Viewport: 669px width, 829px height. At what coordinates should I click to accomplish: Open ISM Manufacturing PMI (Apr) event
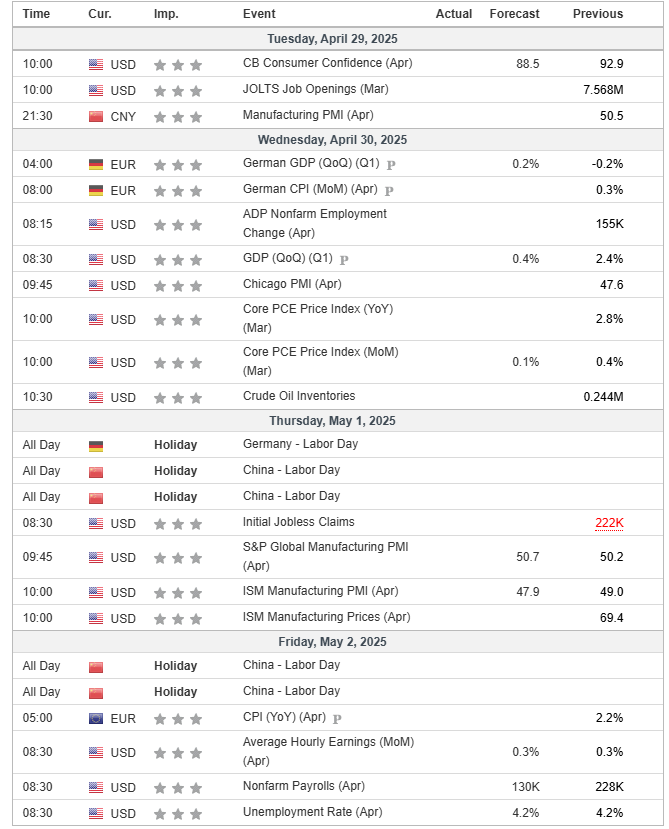click(320, 591)
